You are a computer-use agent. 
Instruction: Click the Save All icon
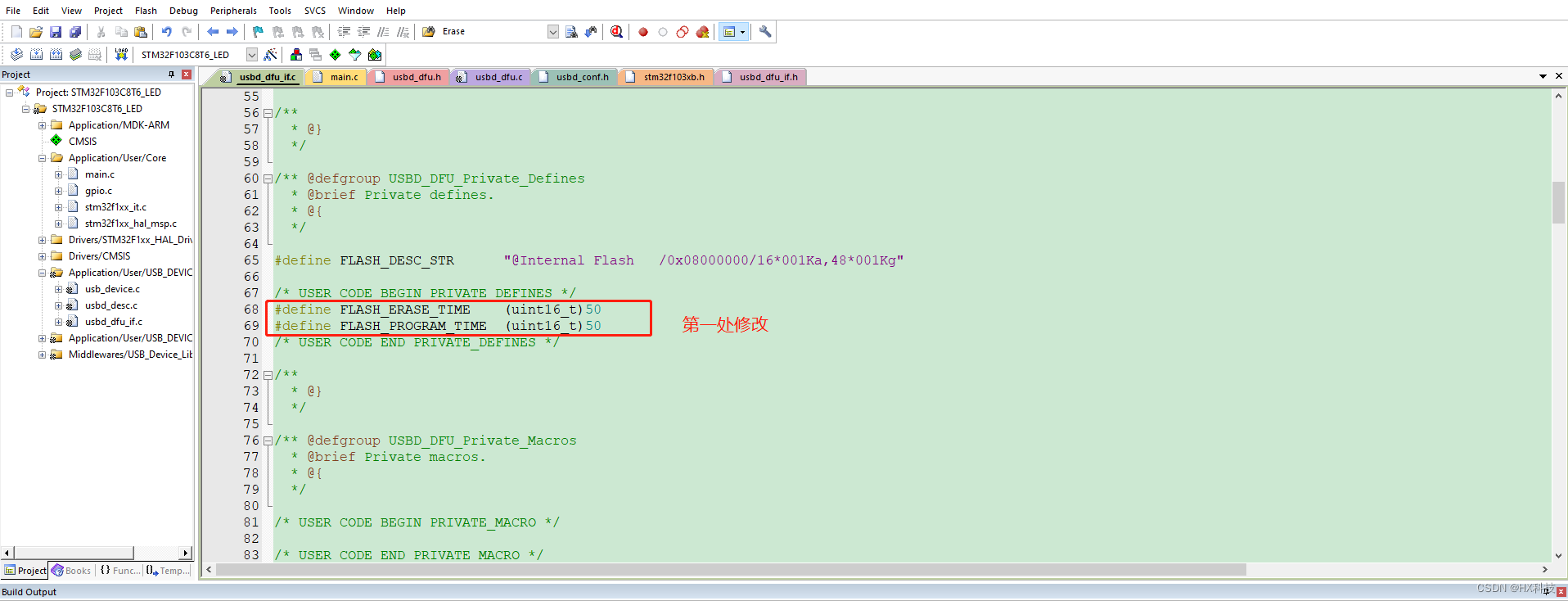point(75,32)
